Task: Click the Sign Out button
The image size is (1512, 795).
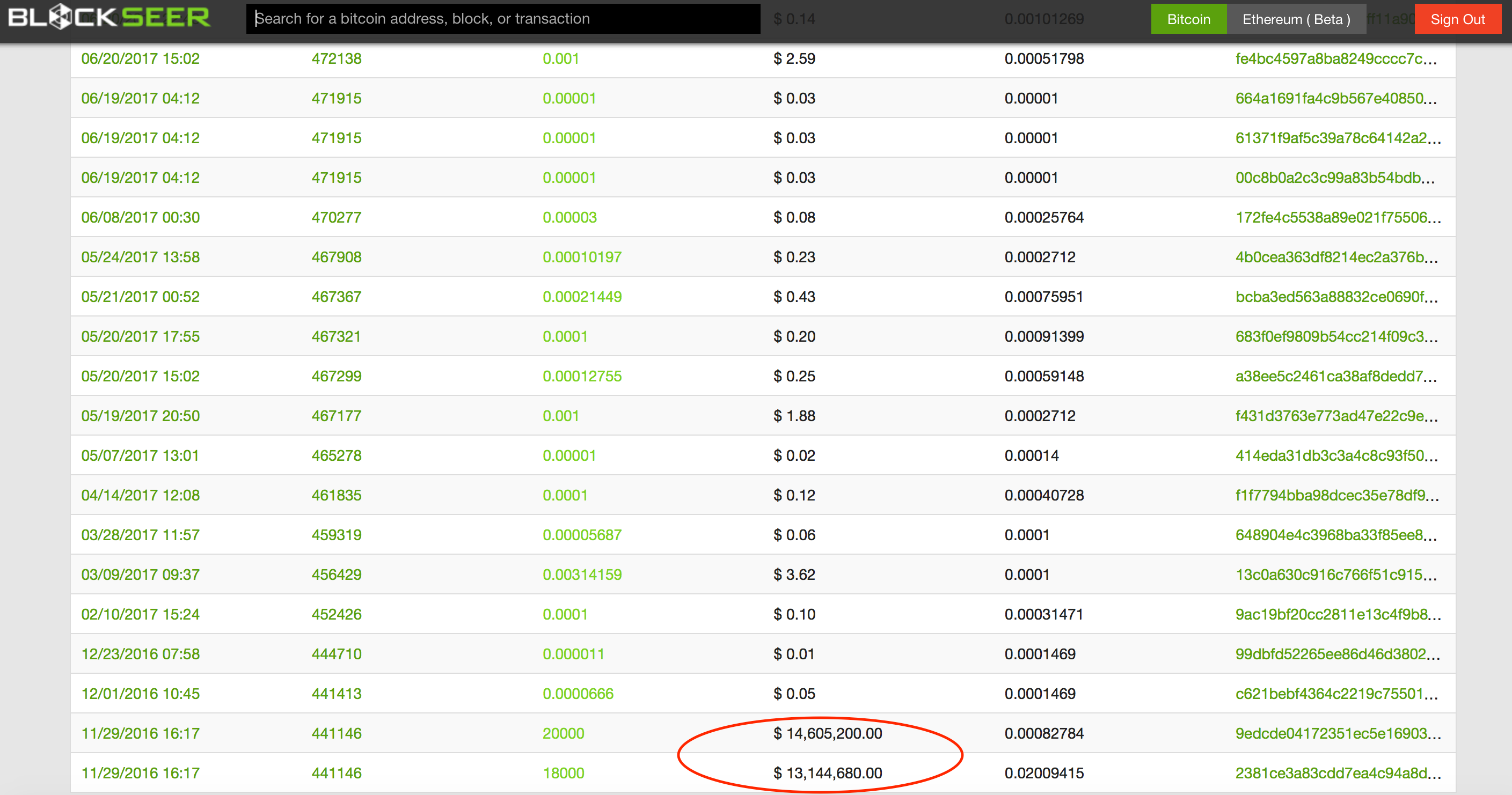Action: (x=1457, y=19)
